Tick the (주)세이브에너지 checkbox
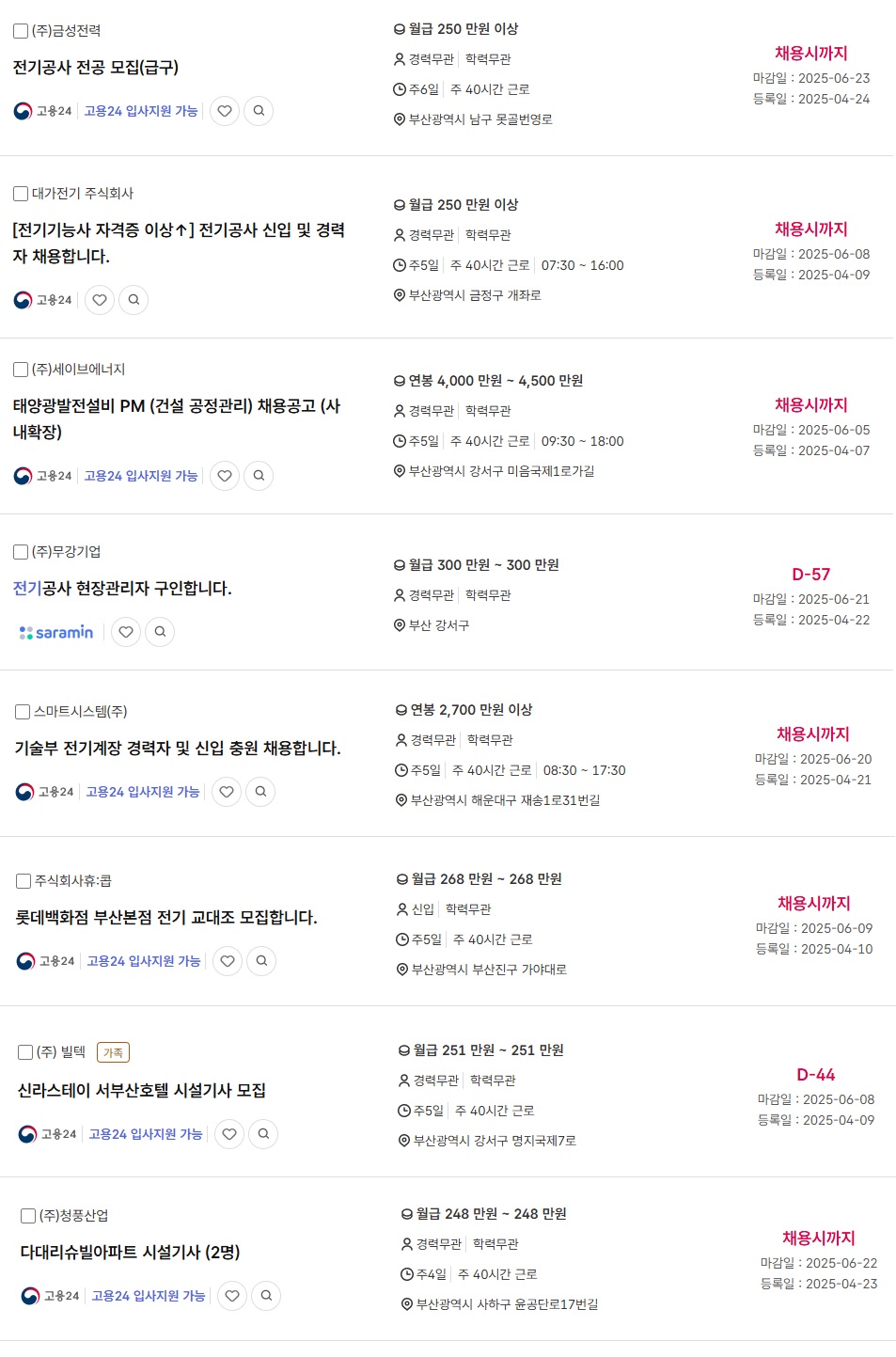This screenshot has width=896, height=1357. point(21,370)
